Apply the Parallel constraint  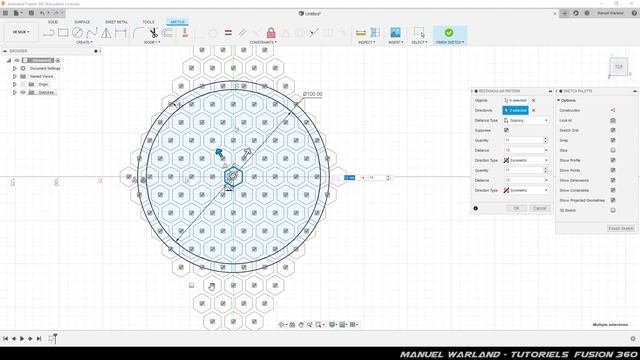(242, 33)
